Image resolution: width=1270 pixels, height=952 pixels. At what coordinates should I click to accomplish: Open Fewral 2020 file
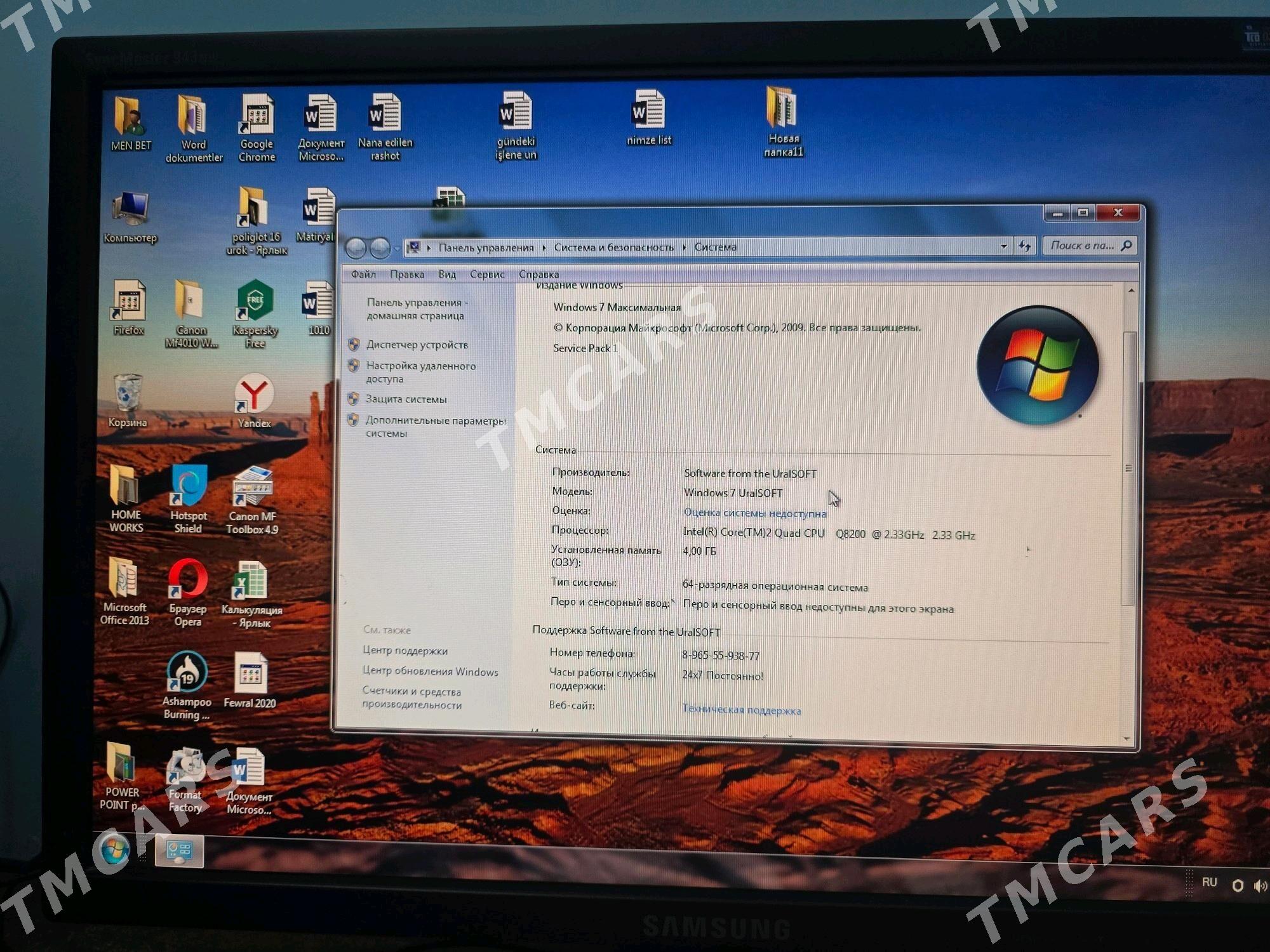click(250, 680)
